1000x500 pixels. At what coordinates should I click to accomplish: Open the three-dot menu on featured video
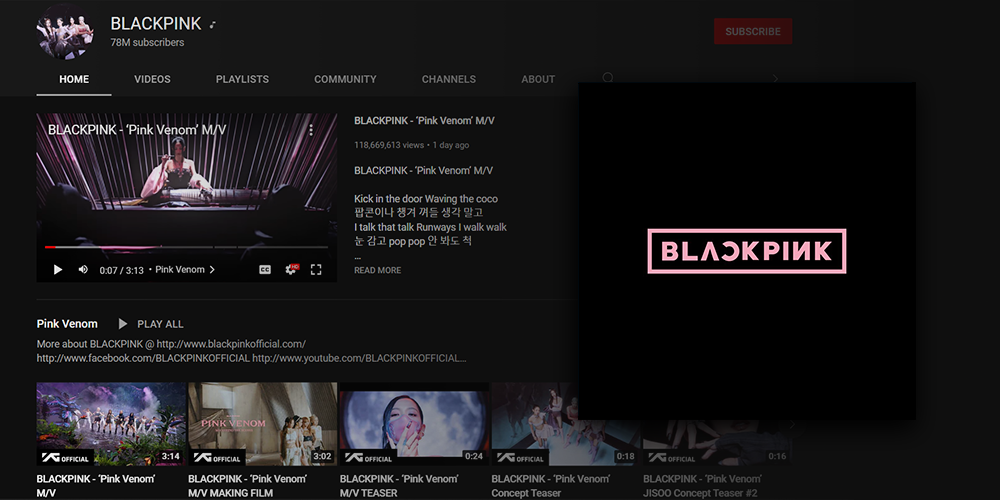pyautogui.click(x=311, y=130)
